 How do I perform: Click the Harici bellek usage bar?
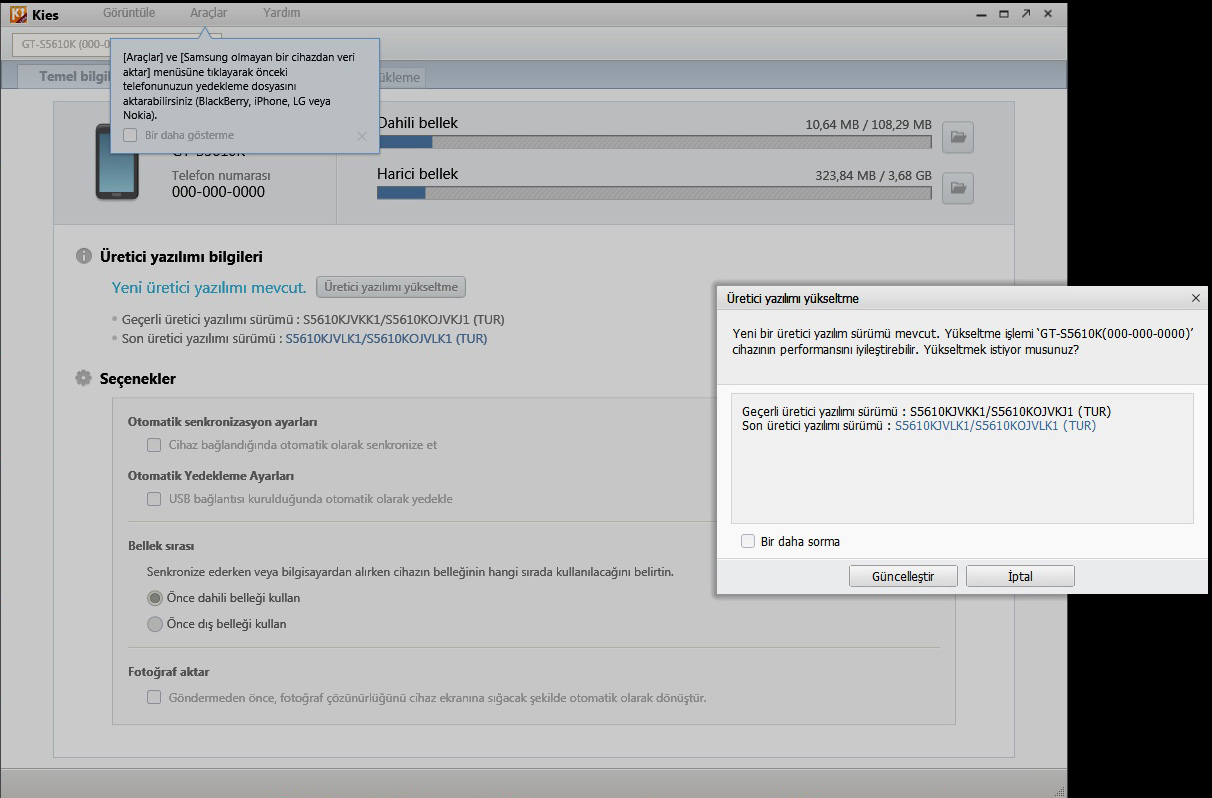[x=654, y=193]
